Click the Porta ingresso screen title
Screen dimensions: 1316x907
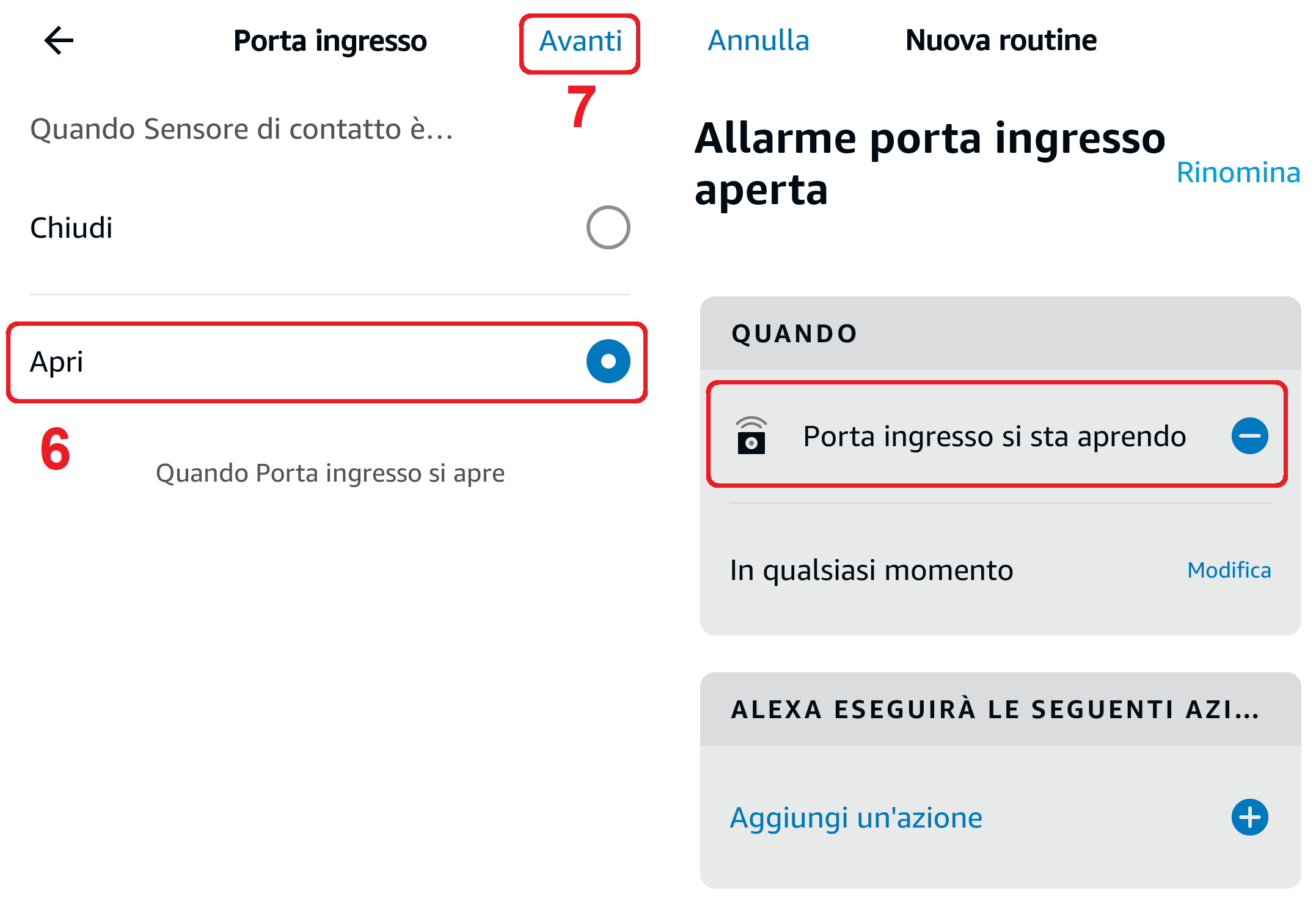coord(330,42)
